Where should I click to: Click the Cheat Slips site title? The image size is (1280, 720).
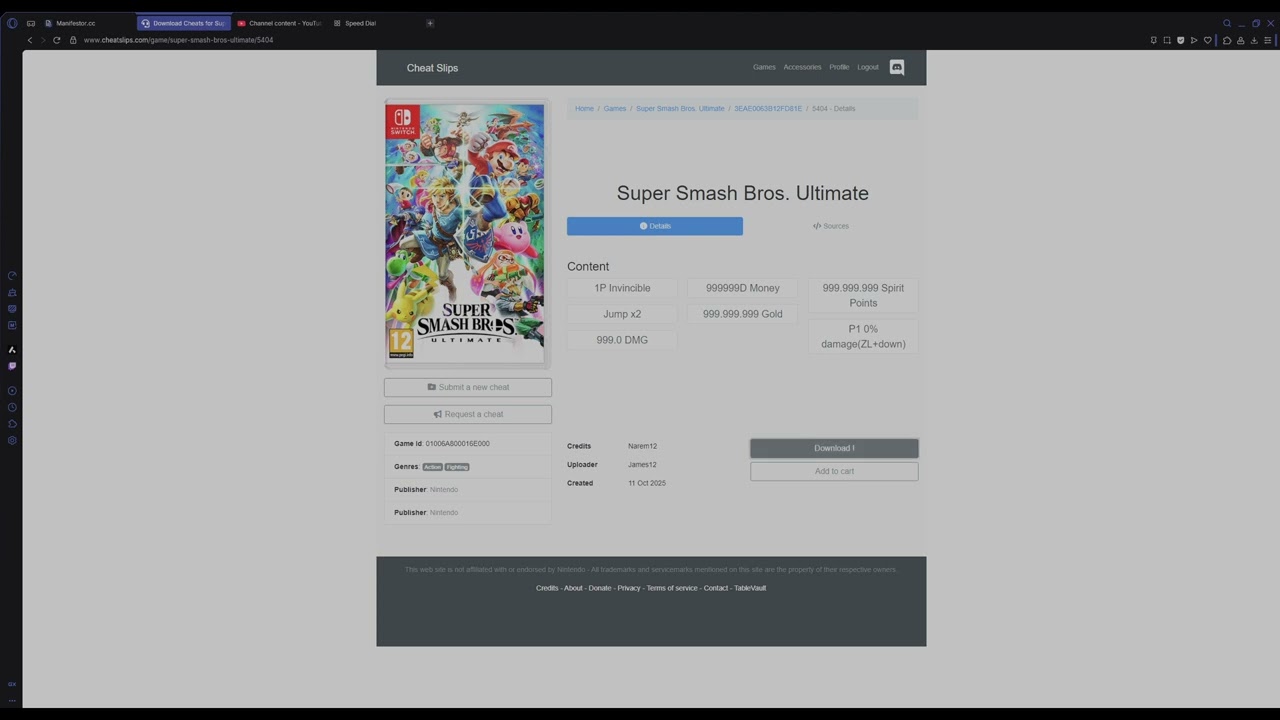pyautogui.click(x=432, y=68)
